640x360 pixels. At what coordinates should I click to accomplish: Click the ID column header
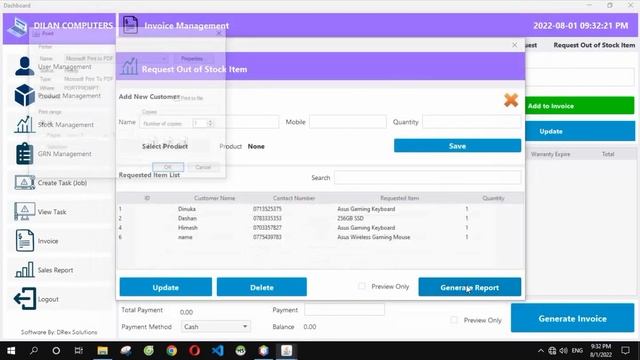tap(147, 198)
